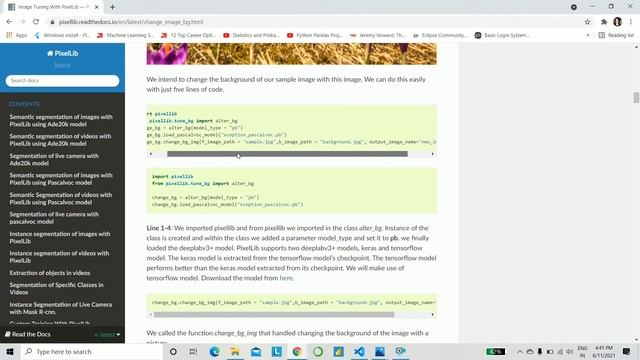
Task: Open Instance segmentation of images with PixelLib
Action: pos(60,238)
